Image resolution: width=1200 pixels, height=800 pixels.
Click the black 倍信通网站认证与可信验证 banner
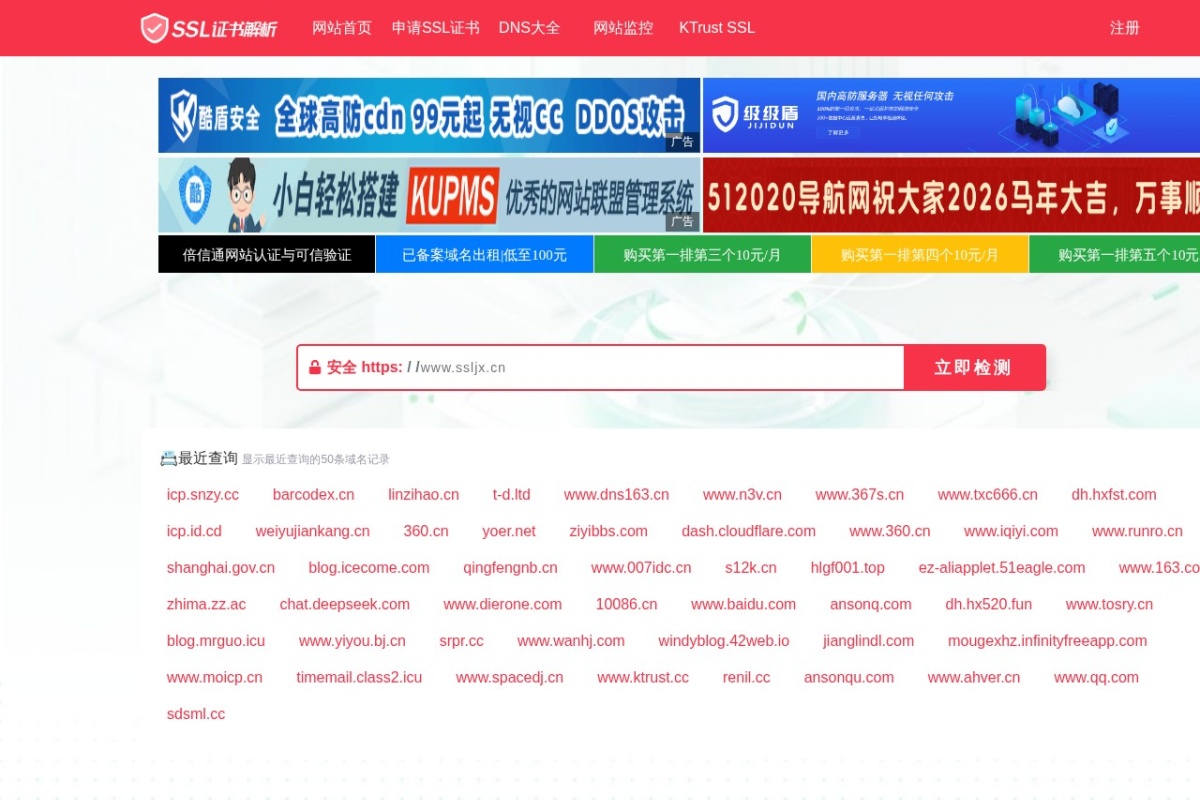266,254
